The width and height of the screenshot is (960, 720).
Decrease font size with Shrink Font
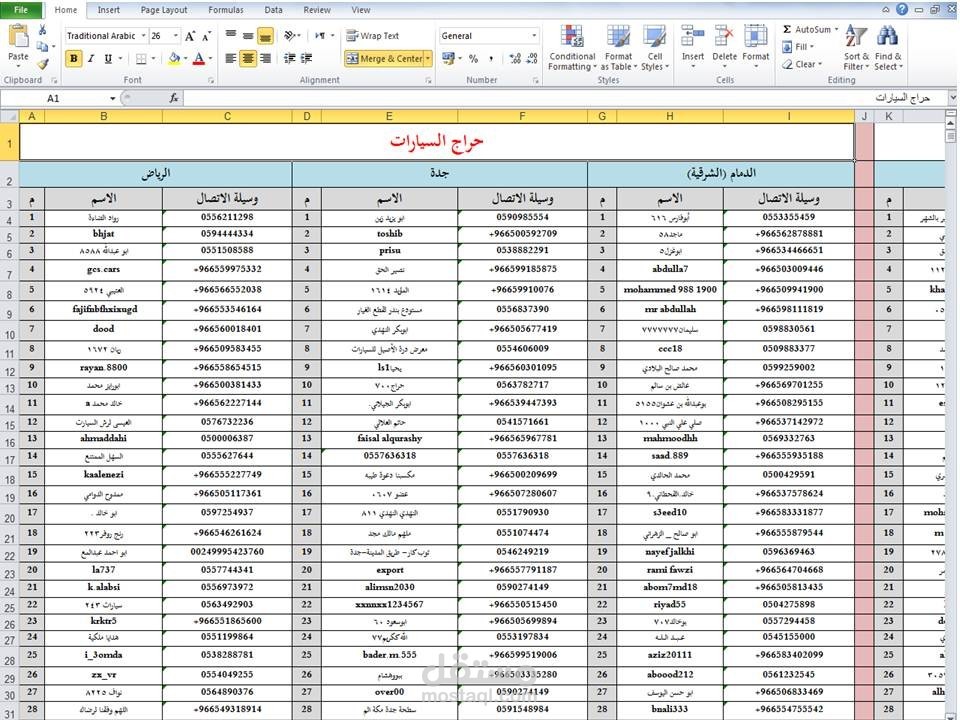(206, 36)
